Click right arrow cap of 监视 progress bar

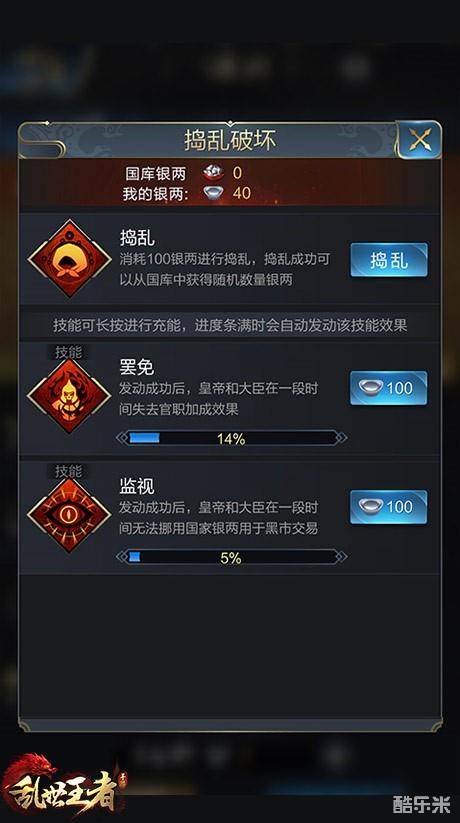(341, 557)
